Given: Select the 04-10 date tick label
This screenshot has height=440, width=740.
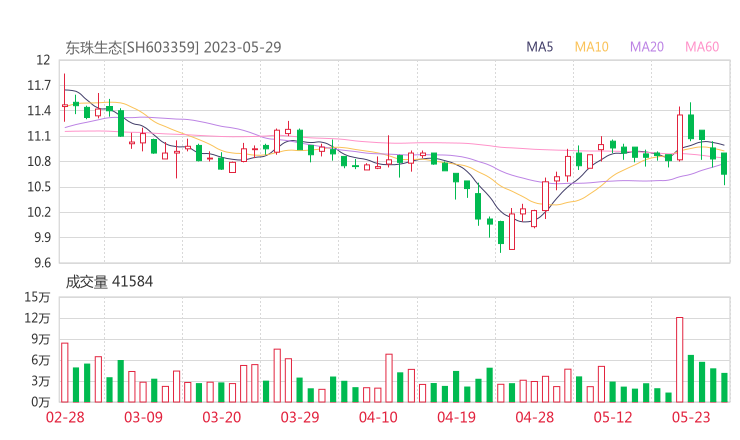Looking at the screenshot, I should 378,417.
